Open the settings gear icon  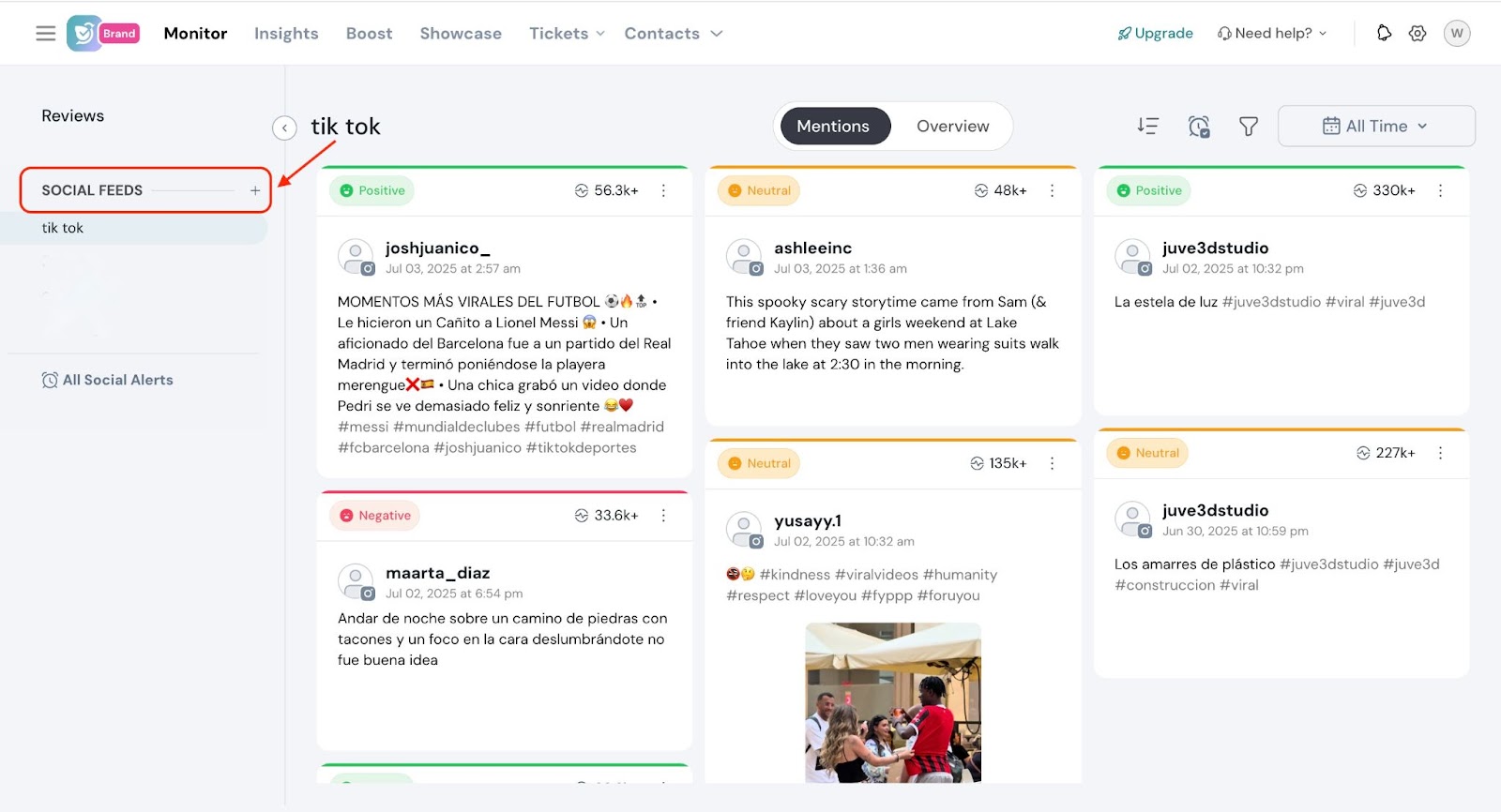pyautogui.click(x=1418, y=34)
